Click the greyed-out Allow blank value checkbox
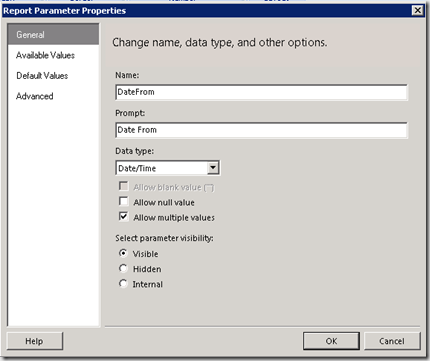The width and height of the screenshot is (430, 361). [124, 186]
